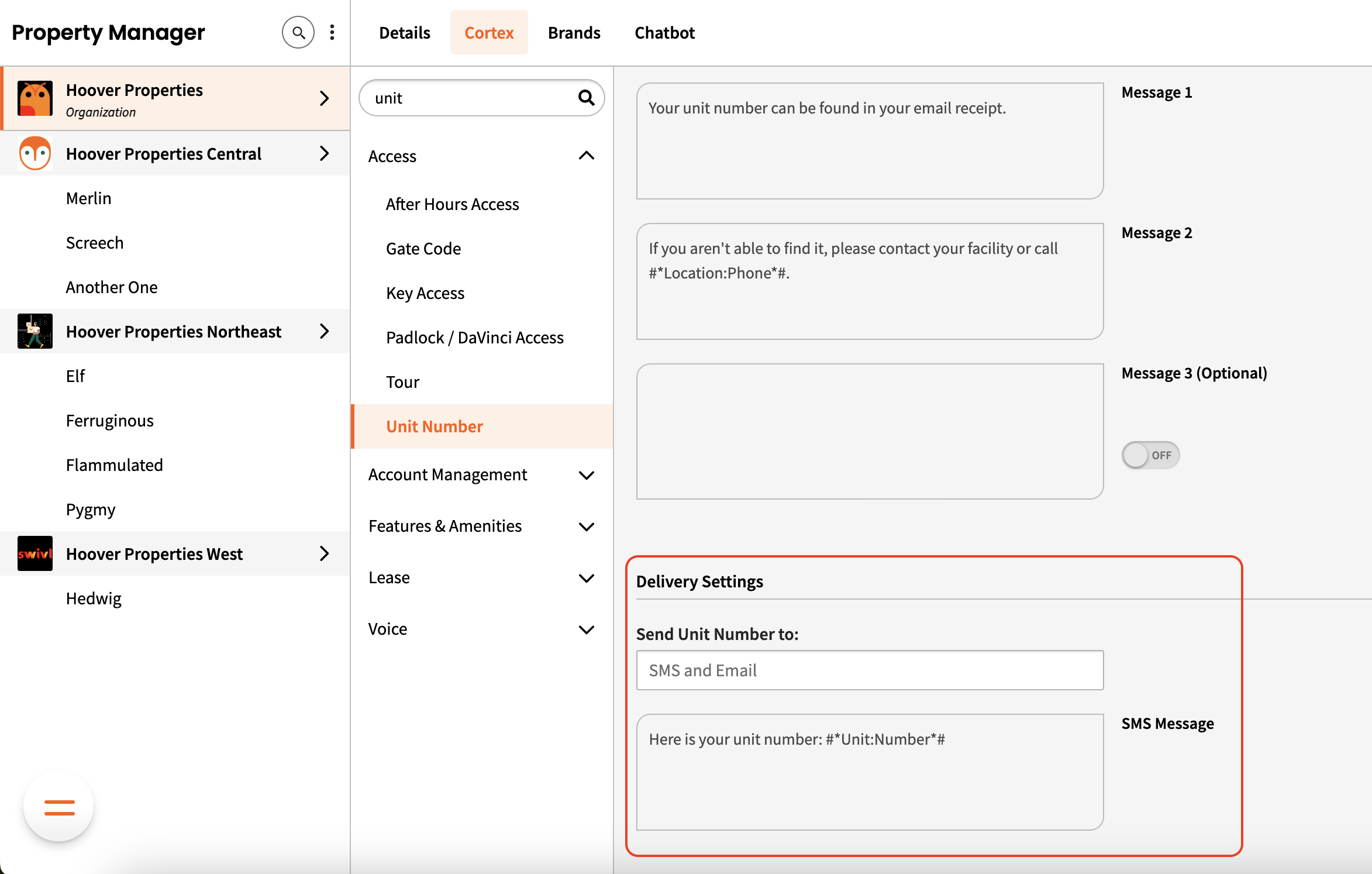Screen dimensions: 1372x874
Task: Expand the Features & Amenities section
Action: tap(586, 527)
